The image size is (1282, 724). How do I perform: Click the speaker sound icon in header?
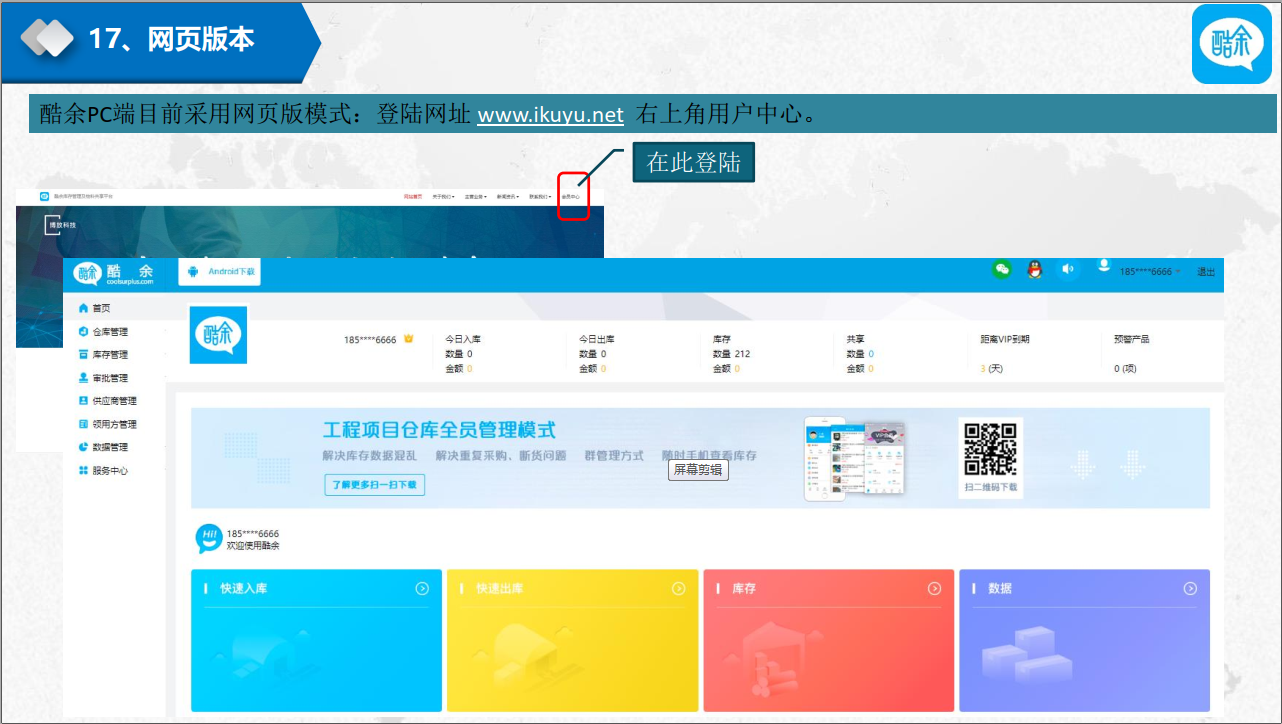(1068, 269)
